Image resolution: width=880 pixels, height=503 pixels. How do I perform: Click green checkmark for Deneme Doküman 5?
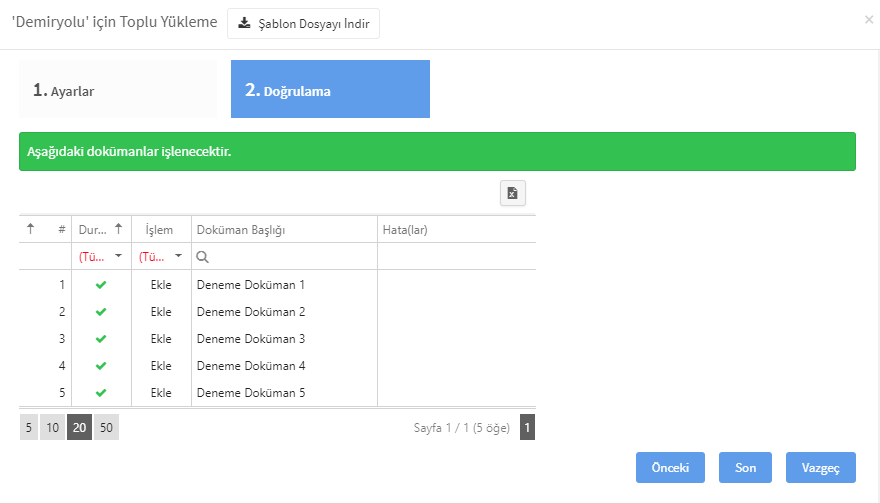pyautogui.click(x=101, y=392)
